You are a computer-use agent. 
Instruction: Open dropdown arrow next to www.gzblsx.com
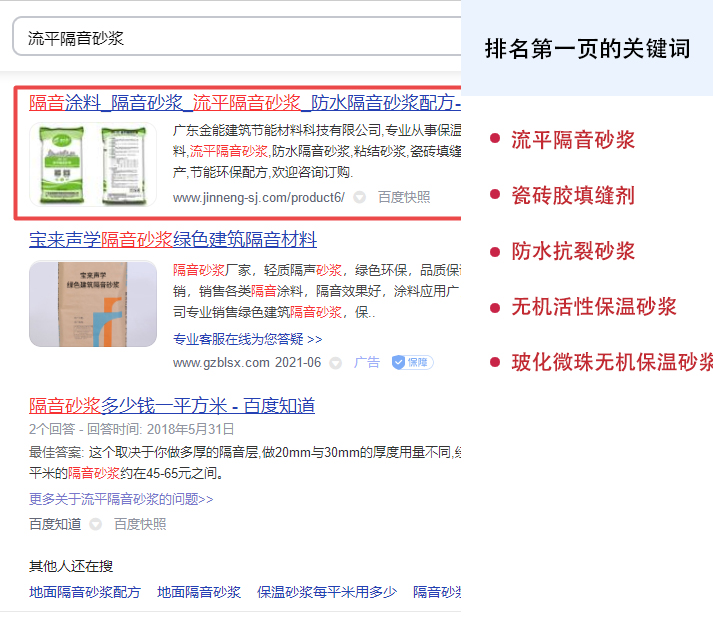coord(336,363)
